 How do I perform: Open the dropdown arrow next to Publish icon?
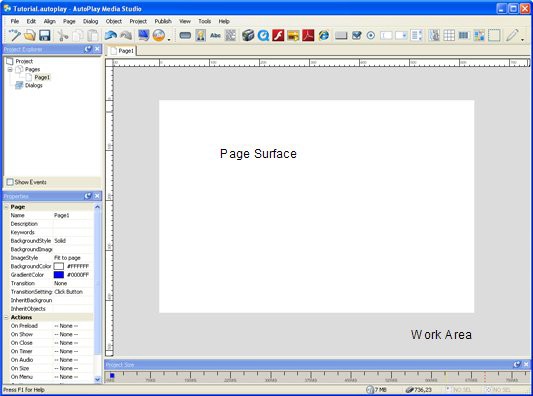click(169, 39)
